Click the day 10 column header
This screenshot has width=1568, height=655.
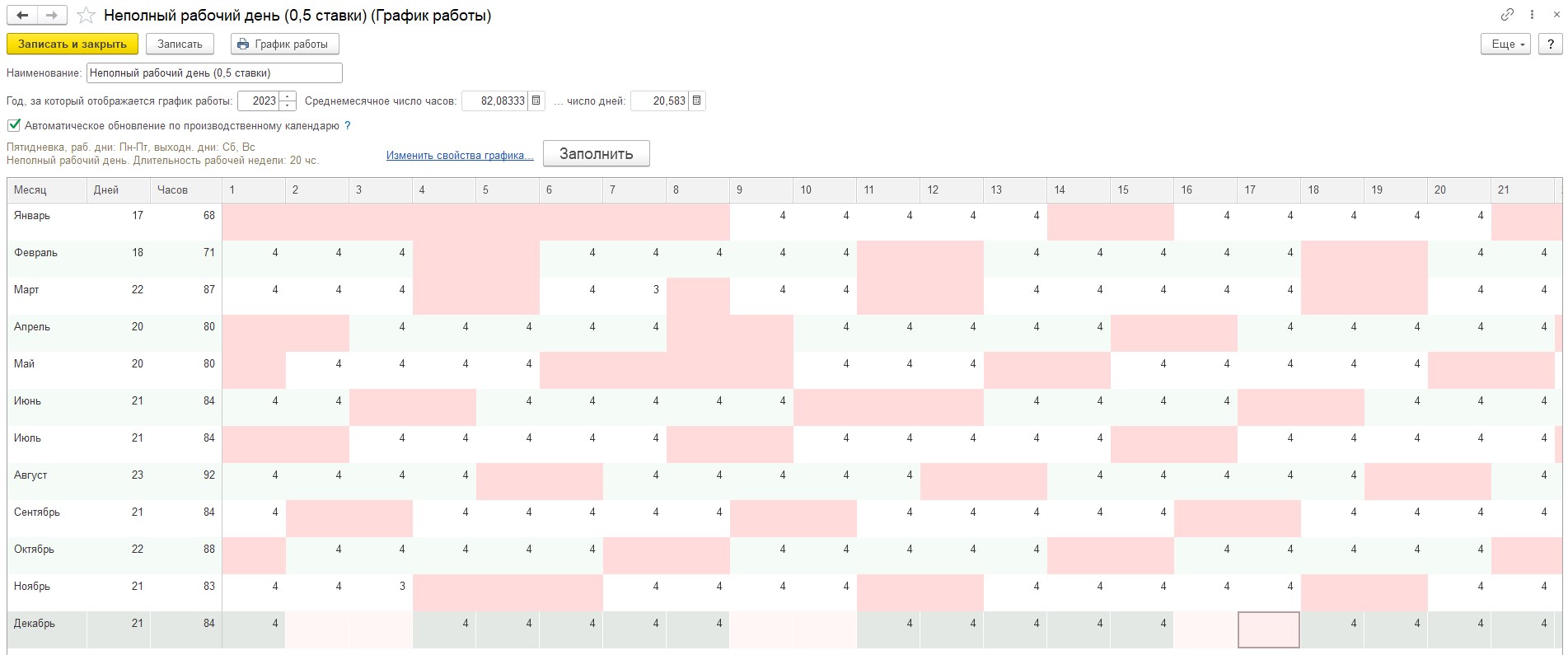click(x=825, y=190)
